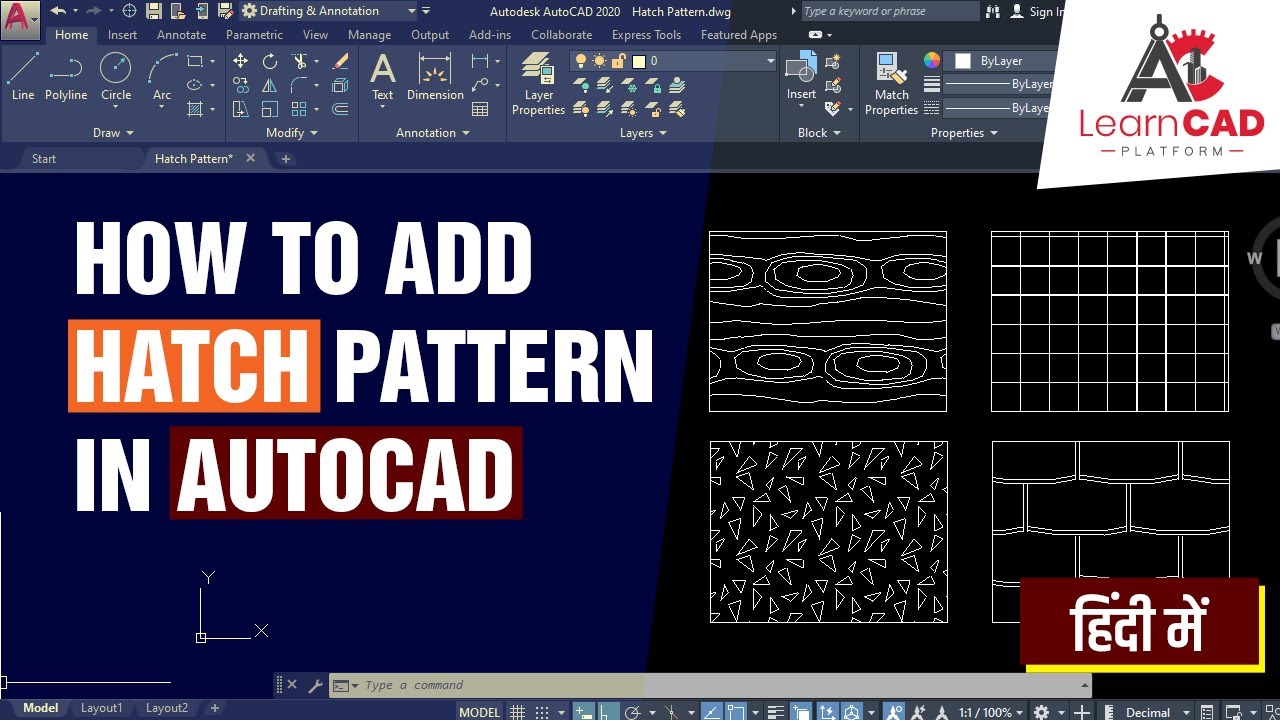Click the Fillet tool icon

coord(299,85)
